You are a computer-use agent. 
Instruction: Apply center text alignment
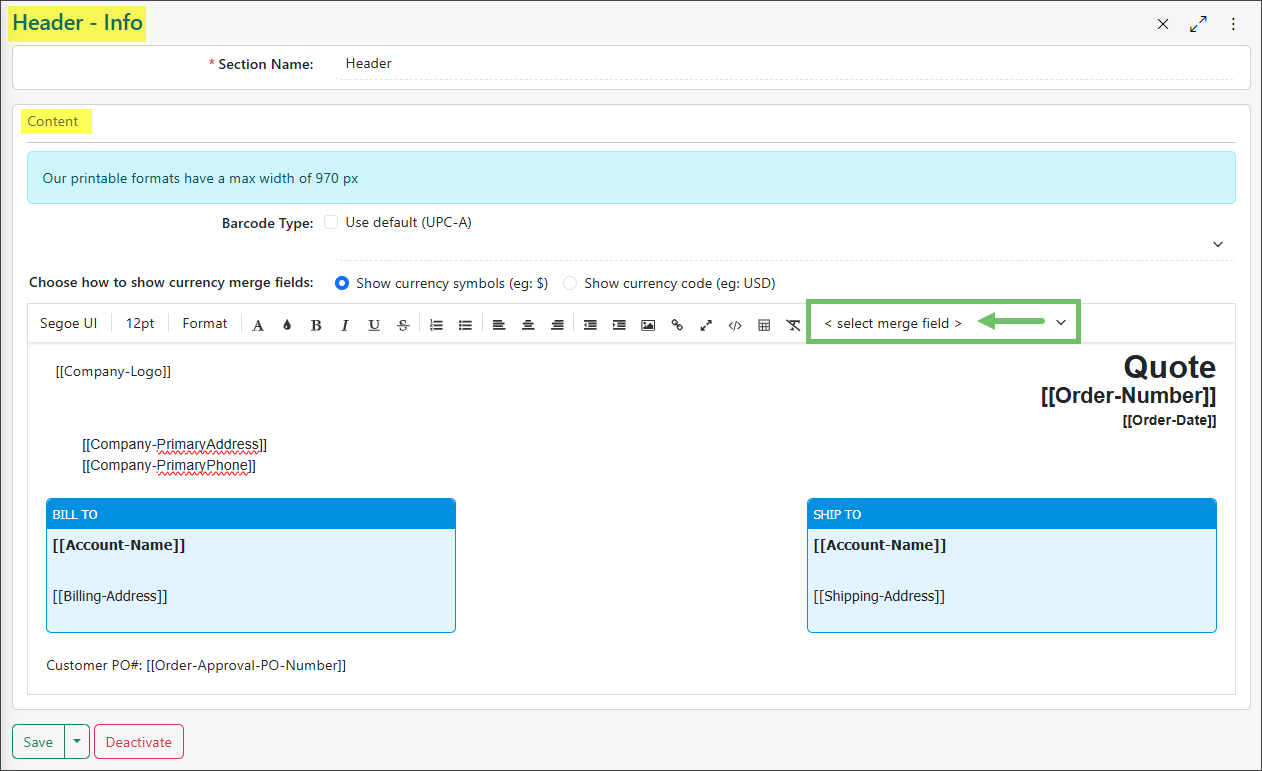click(x=528, y=324)
